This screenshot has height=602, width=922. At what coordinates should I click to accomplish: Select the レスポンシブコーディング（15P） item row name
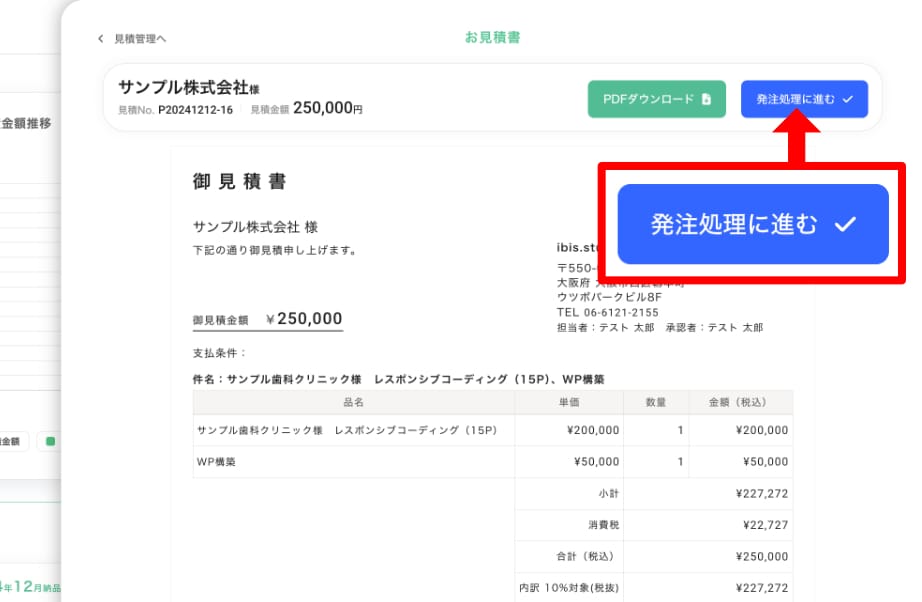pyautogui.click(x=347, y=430)
